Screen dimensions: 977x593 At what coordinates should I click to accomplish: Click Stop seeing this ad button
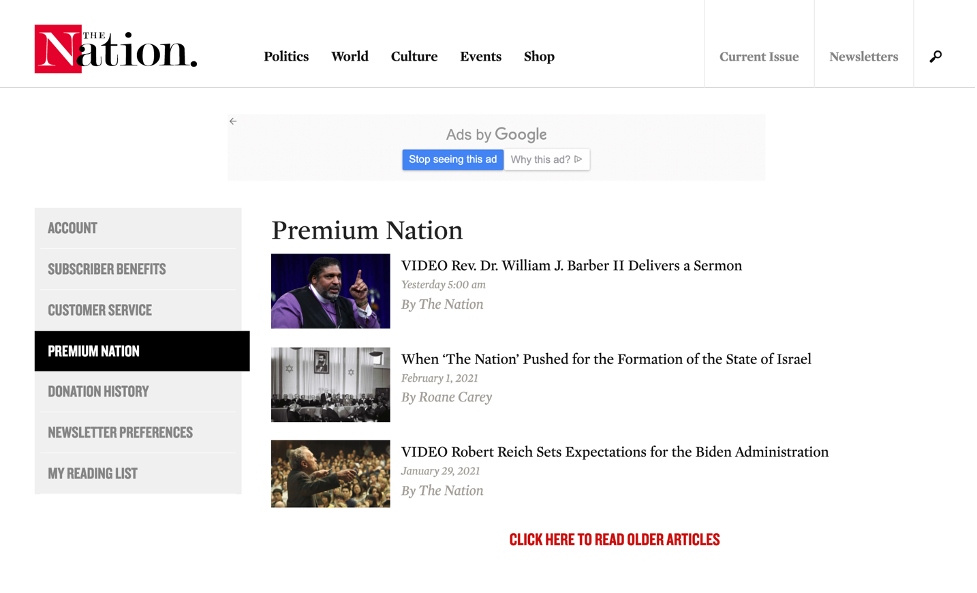[453, 159]
